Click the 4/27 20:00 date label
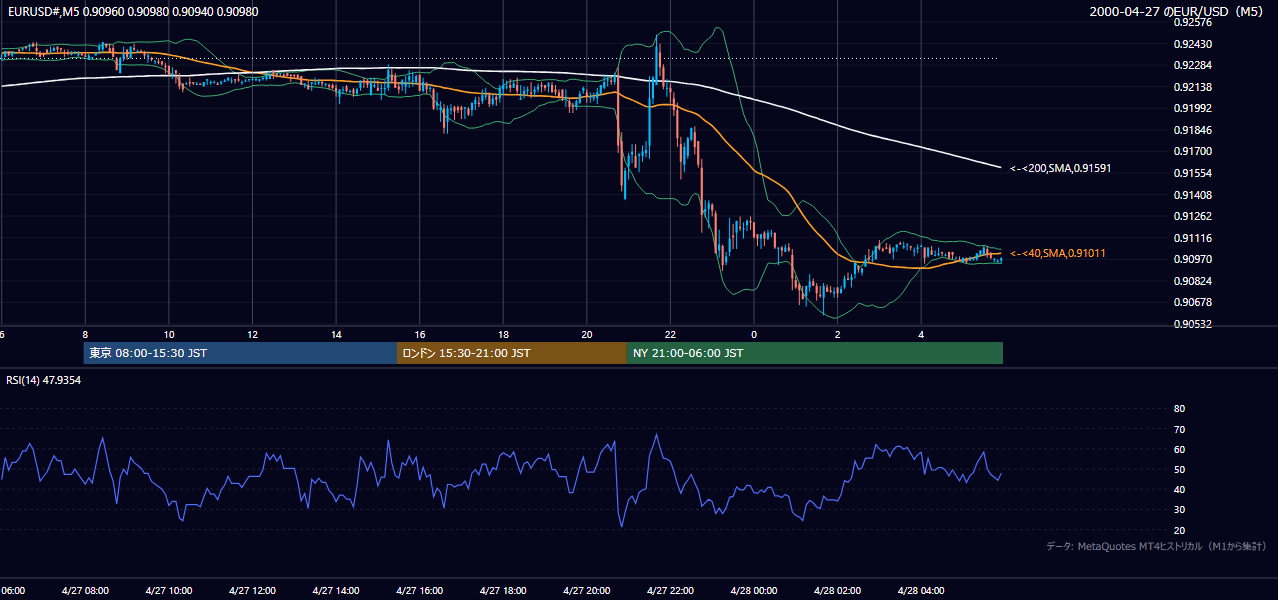The height and width of the screenshot is (600, 1278). click(586, 590)
